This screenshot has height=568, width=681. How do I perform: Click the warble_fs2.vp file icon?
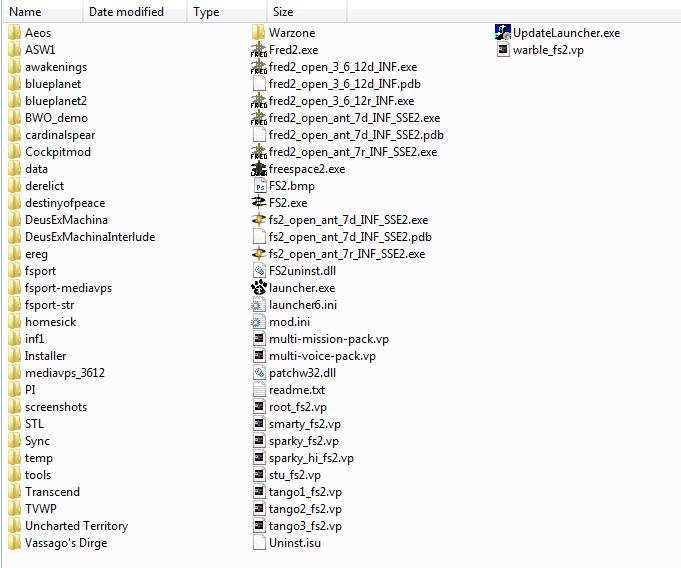click(x=503, y=50)
